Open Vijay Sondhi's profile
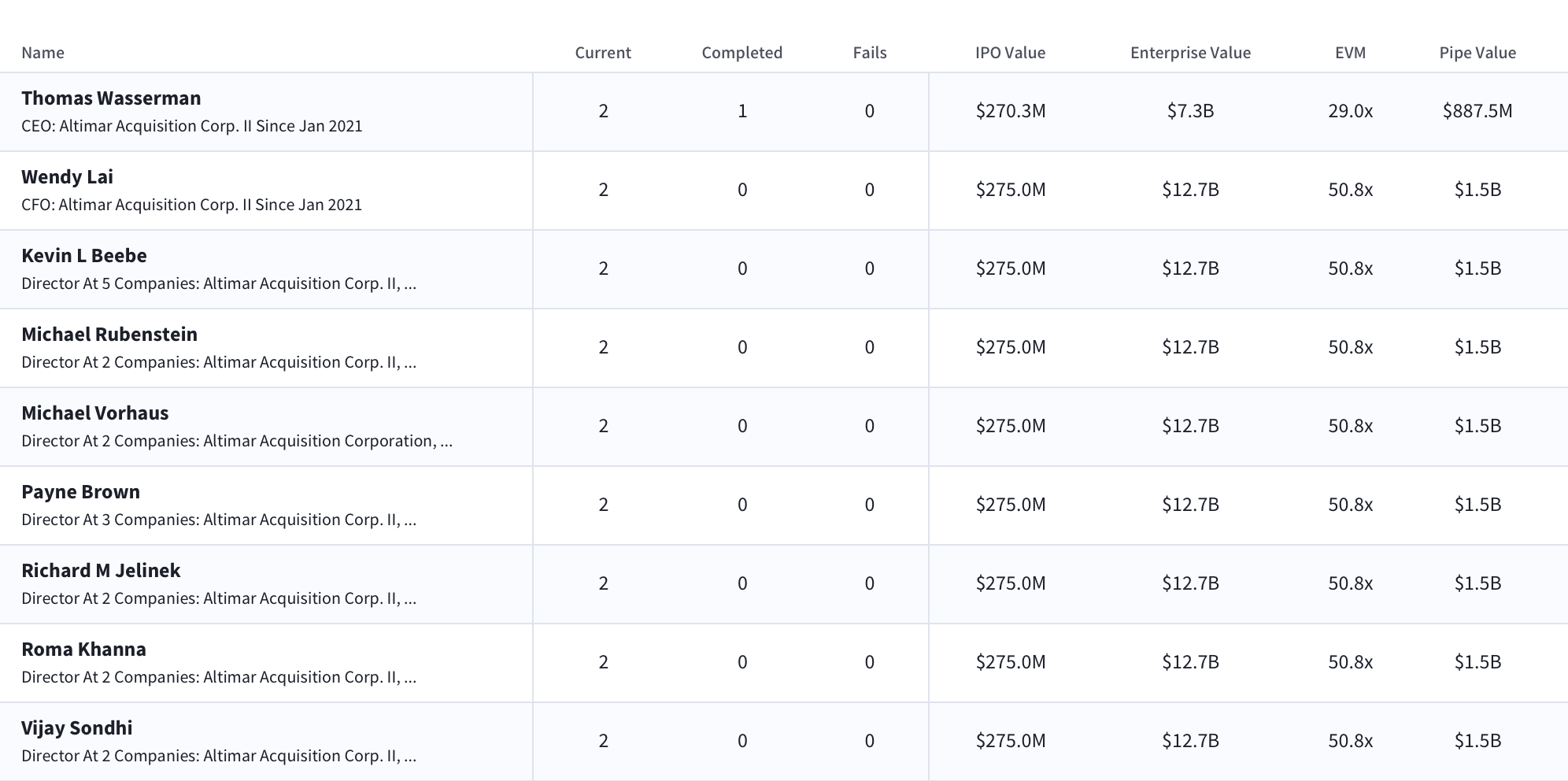This screenshot has height=781, width=1568. [x=77, y=728]
